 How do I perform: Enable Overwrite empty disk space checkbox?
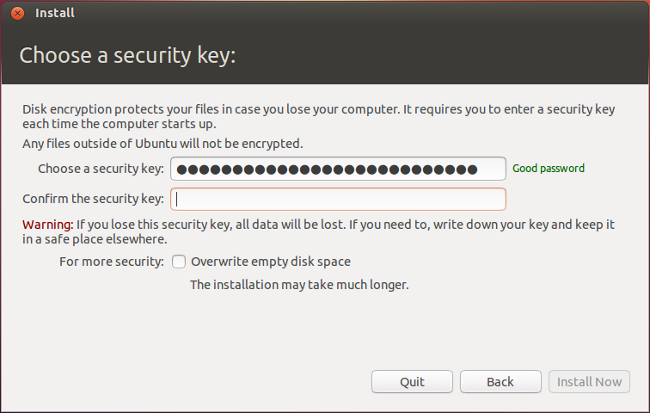[179, 262]
